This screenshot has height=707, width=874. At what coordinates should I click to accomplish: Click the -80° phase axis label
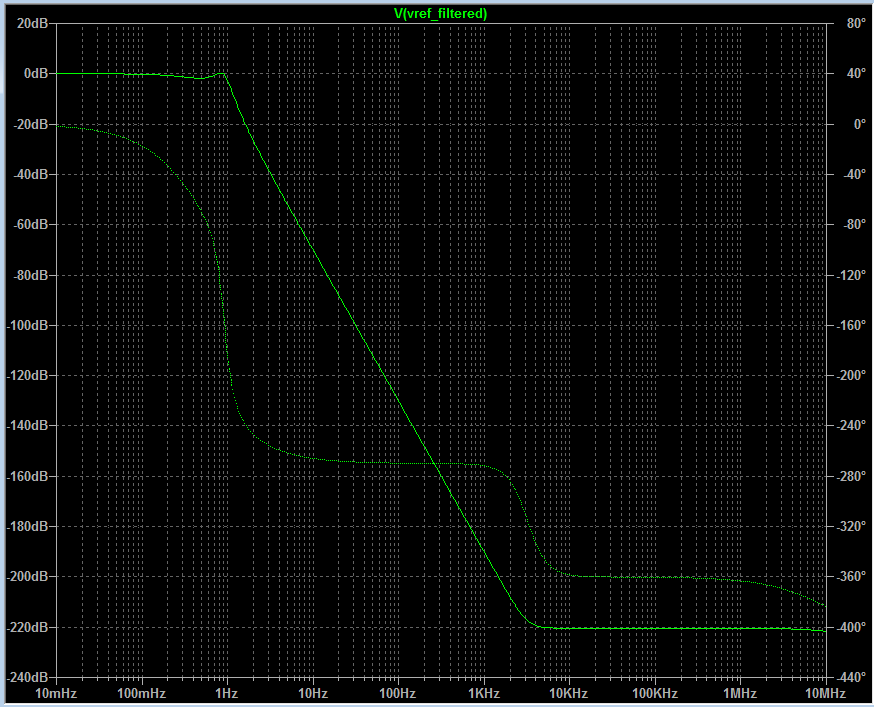click(x=854, y=225)
